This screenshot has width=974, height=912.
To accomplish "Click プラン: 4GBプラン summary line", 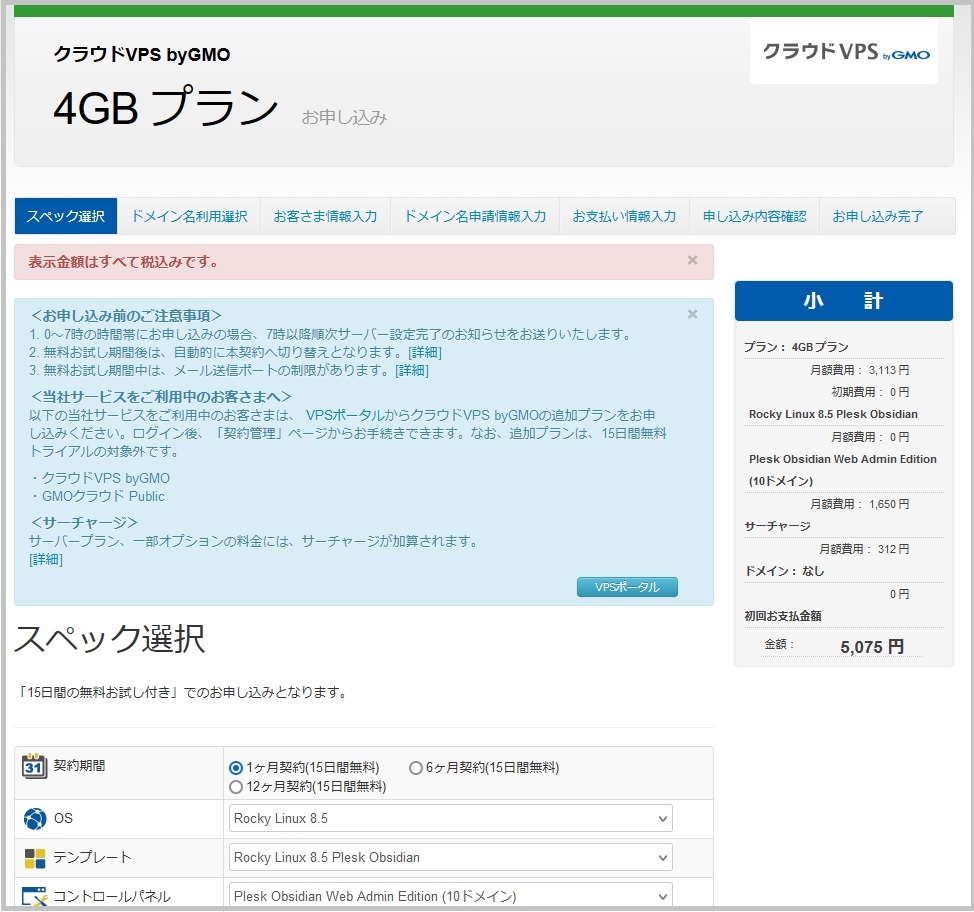I will pyautogui.click(x=796, y=347).
